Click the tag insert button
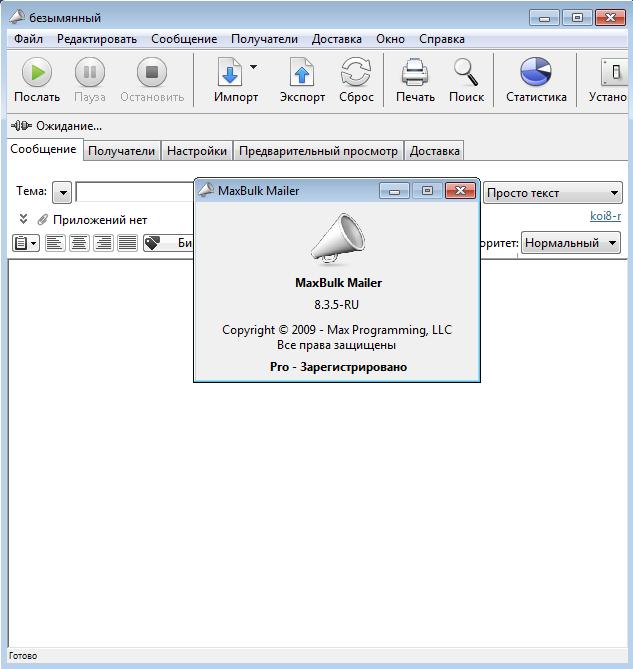Viewport: 633px width, 669px height. [168, 243]
